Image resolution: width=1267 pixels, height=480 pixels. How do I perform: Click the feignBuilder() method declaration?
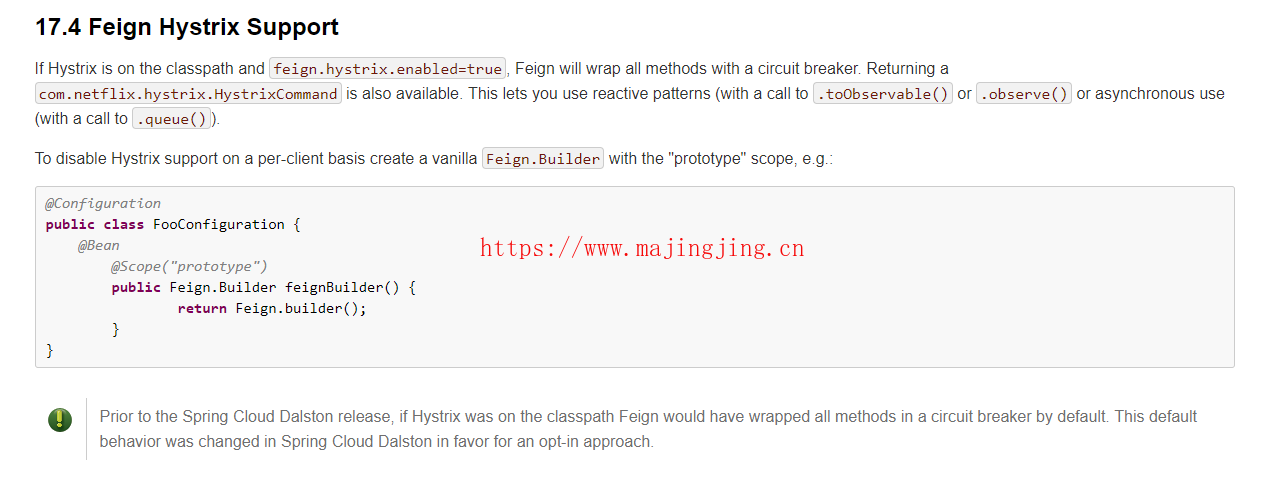(x=263, y=287)
